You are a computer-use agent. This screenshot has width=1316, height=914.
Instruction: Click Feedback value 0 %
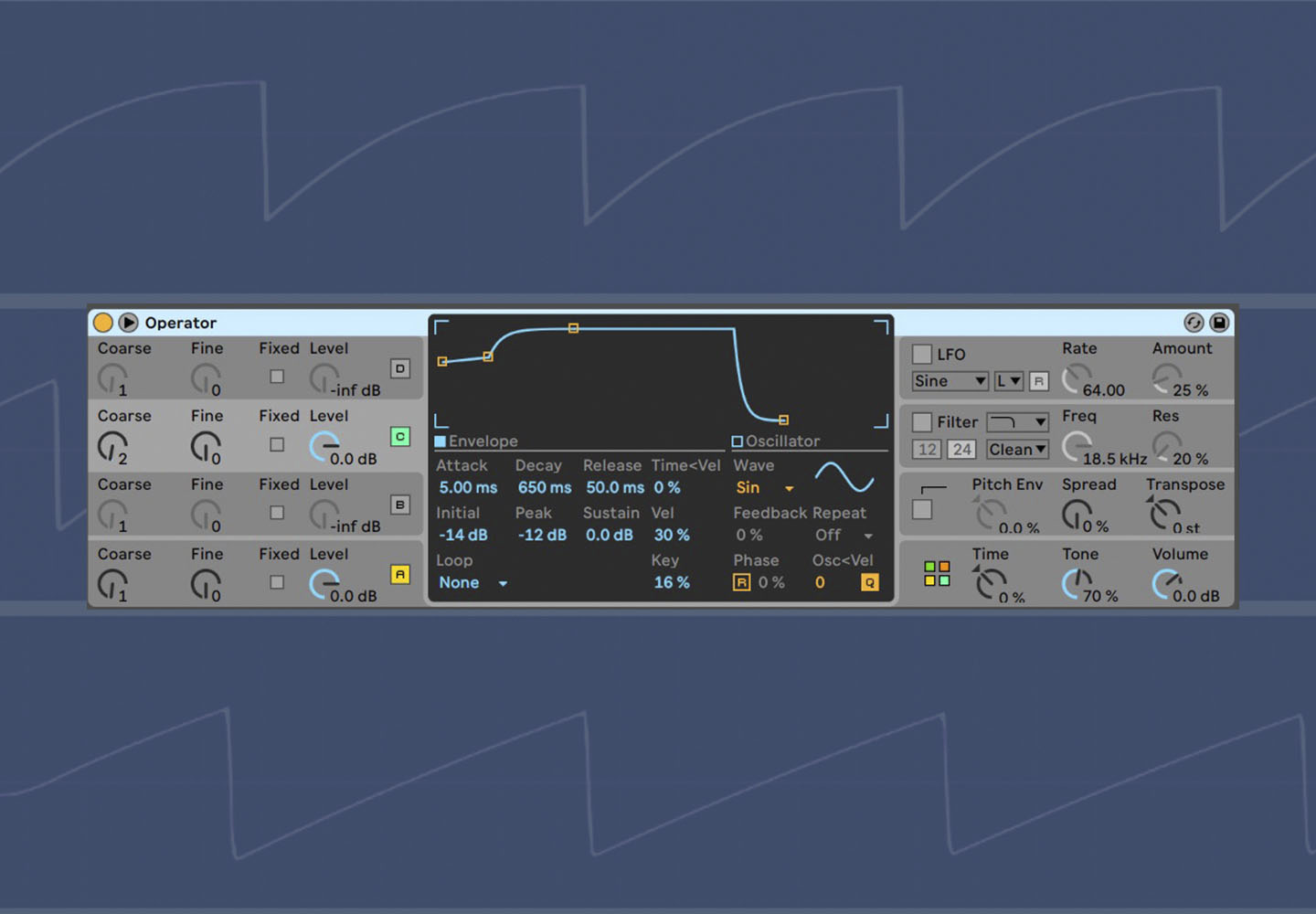[x=749, y=536]
